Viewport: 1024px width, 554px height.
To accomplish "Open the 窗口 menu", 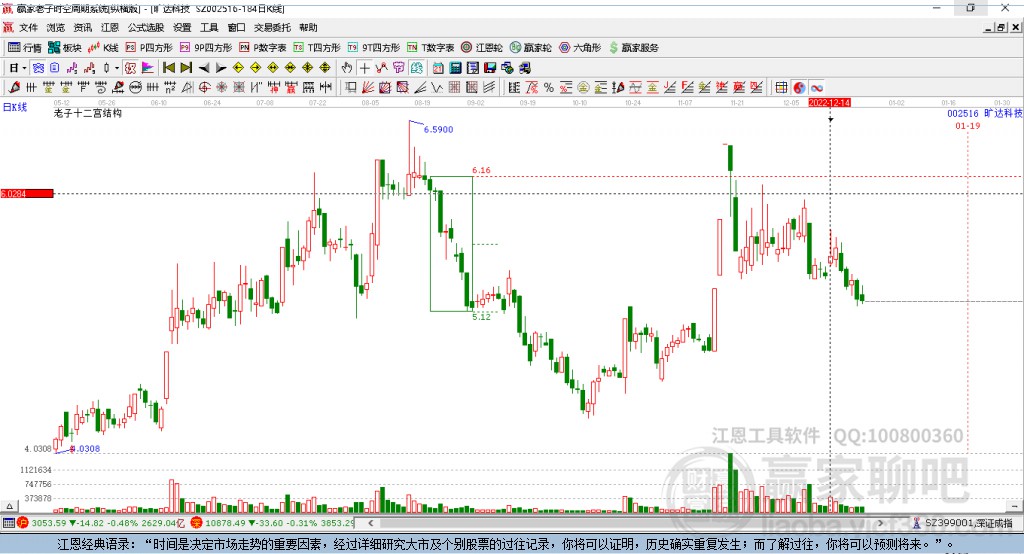I will click(236, 27).
